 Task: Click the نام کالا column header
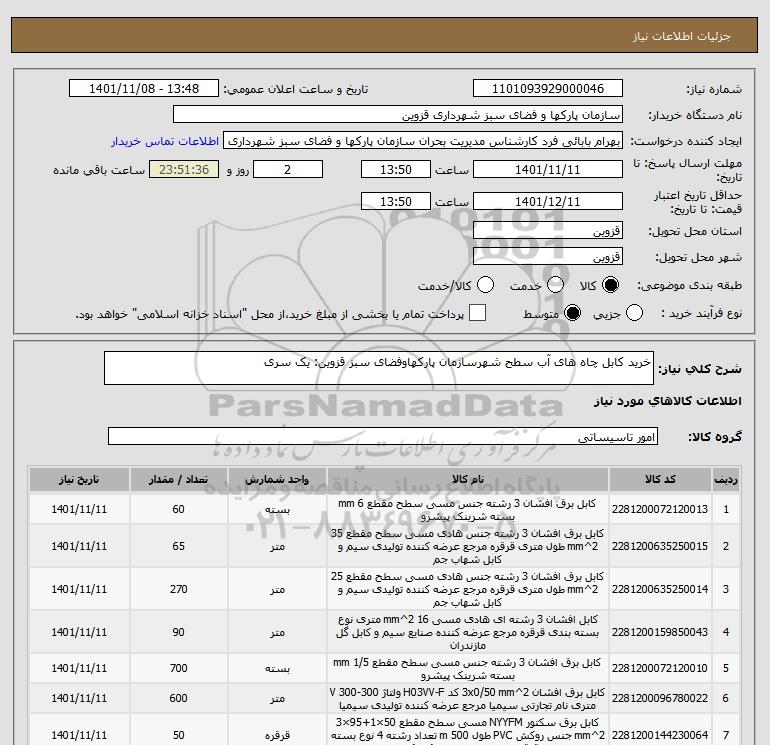pyautogui.click(x=468, y=480)
